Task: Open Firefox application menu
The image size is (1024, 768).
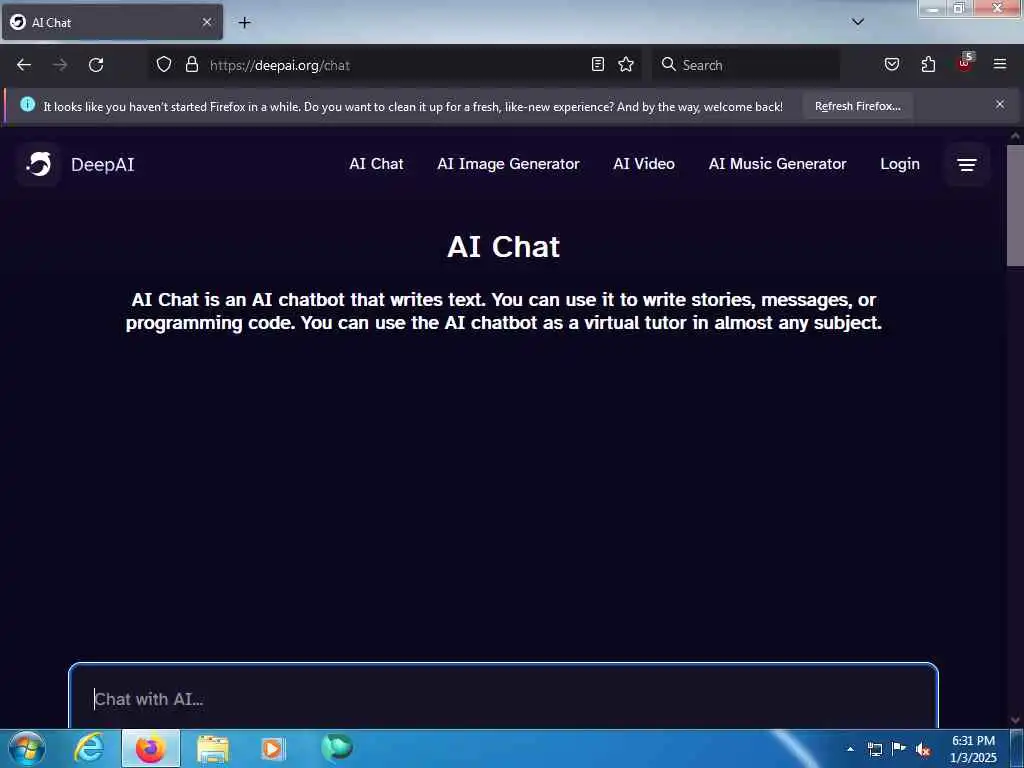Action: pyautogui.click(x=1000, y=64)
